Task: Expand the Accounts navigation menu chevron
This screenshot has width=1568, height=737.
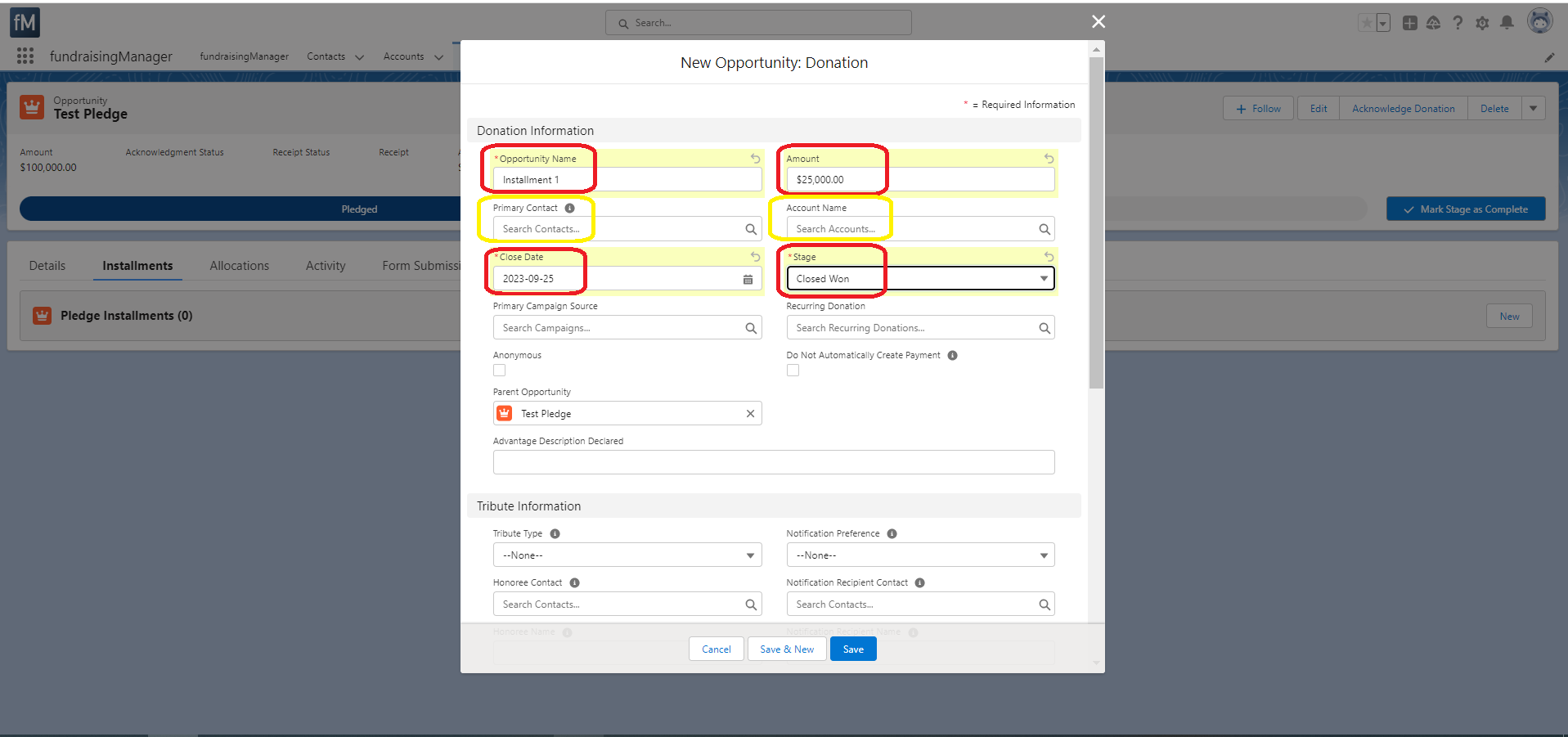Action: [x=438, y=57]
